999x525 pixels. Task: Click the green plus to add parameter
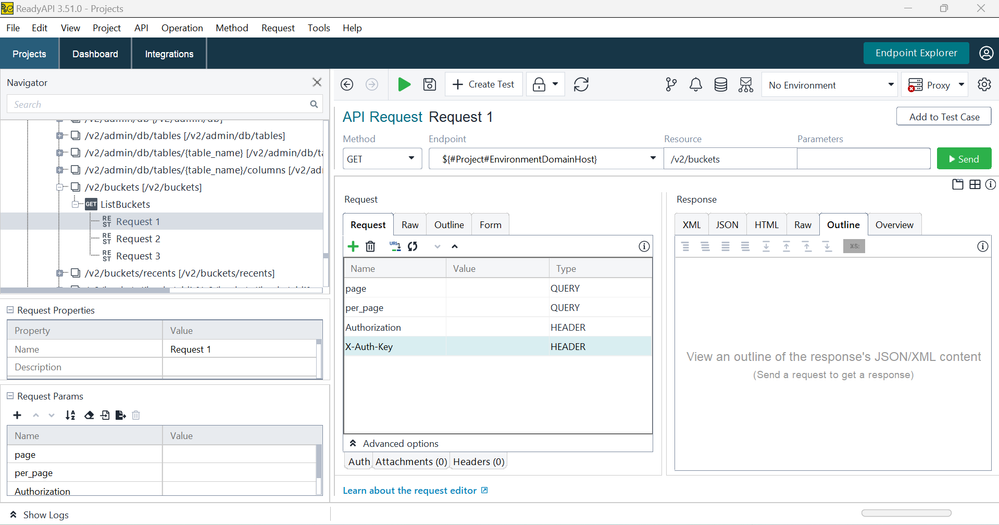(x=353, y=246)
